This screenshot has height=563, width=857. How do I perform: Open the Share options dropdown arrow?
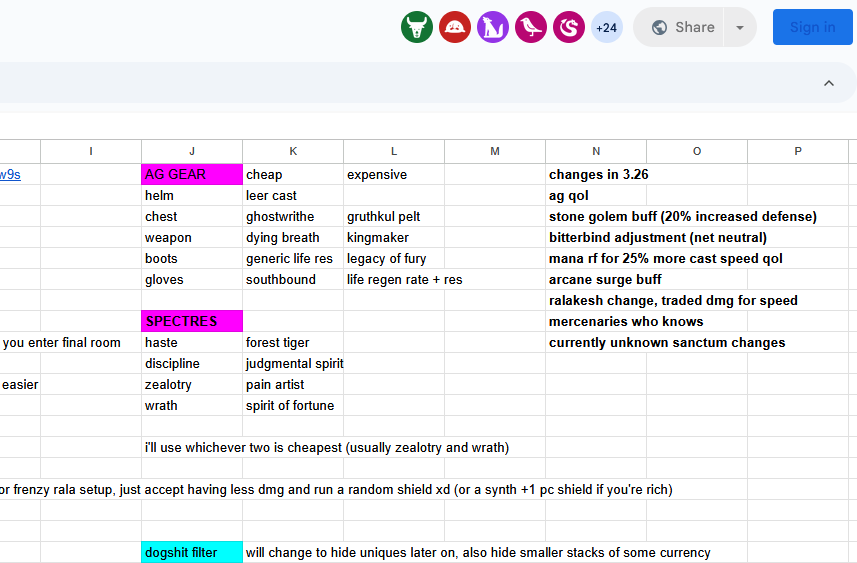click(740, 27)
